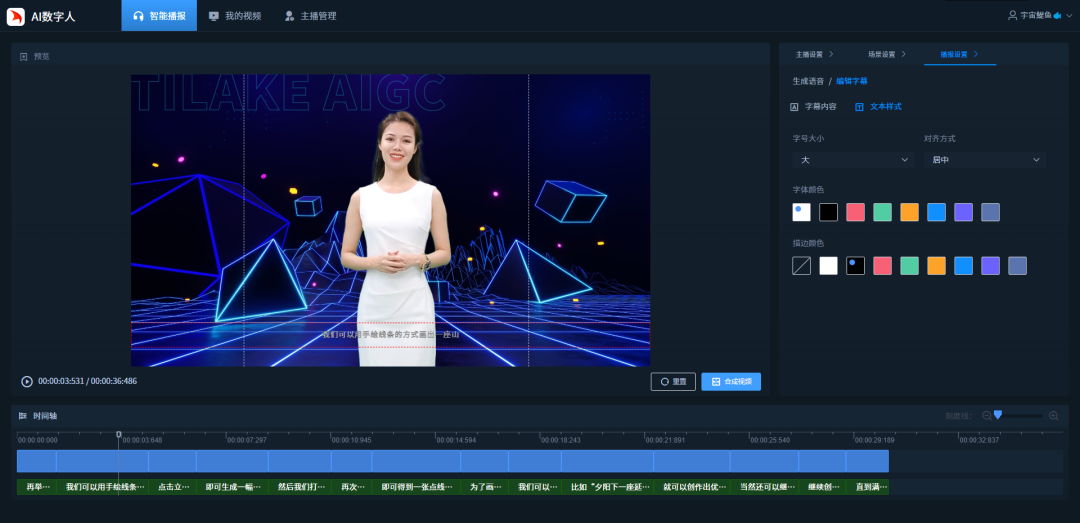
Task: Pick white font color swatch
Action: pyautogui.click(x=802, y=212)
